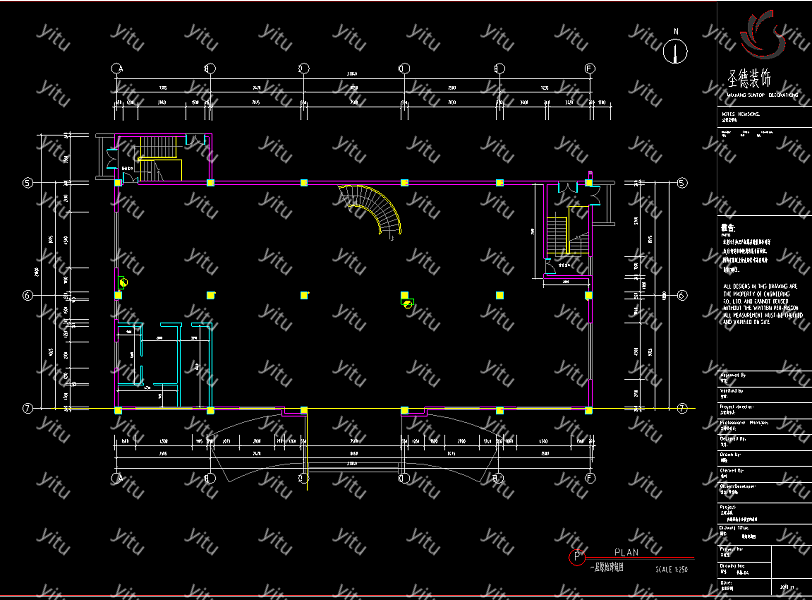The image size is (812, 600).
Task: Select grid bubble 5 on left side
Action: (28, 183)
